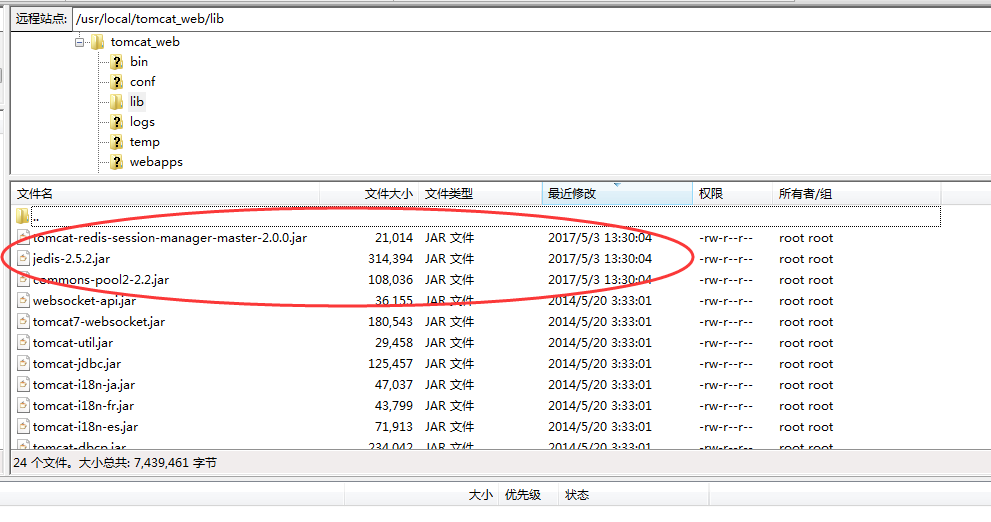Select the conf folder in tree

(x=142, y=82)
